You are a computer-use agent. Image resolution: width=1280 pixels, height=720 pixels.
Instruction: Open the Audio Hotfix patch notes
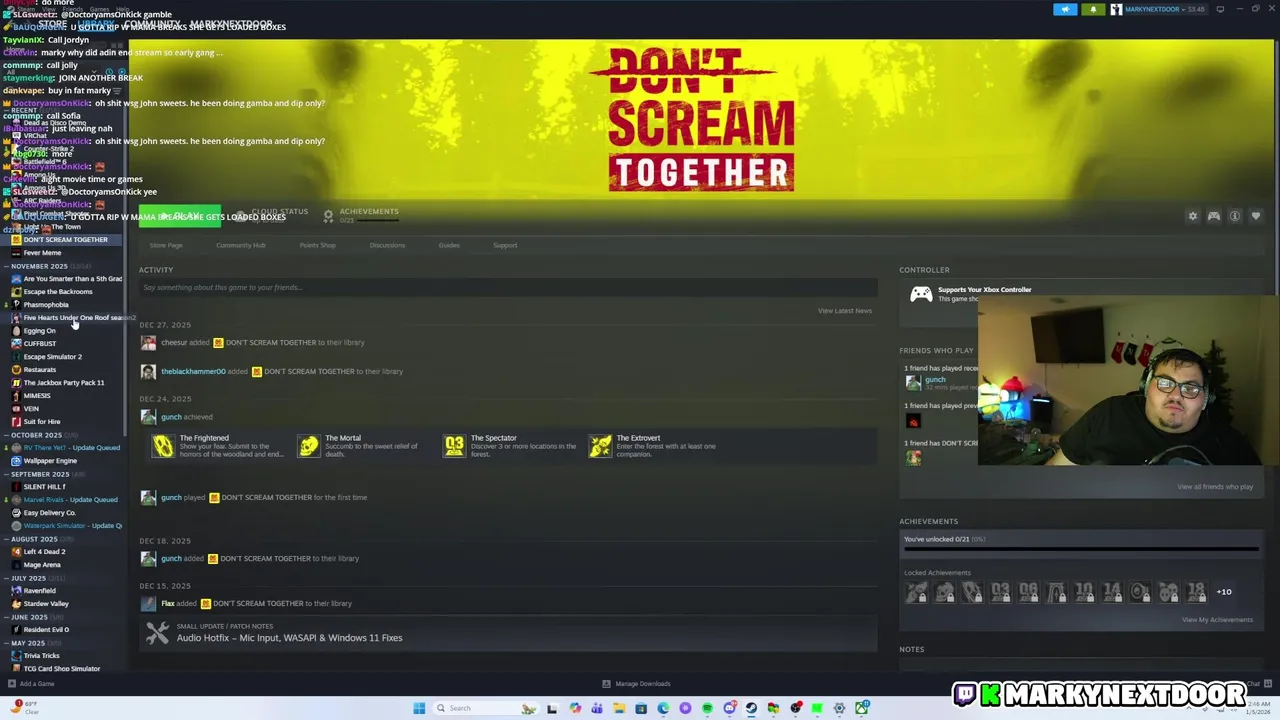coord(289,638)
